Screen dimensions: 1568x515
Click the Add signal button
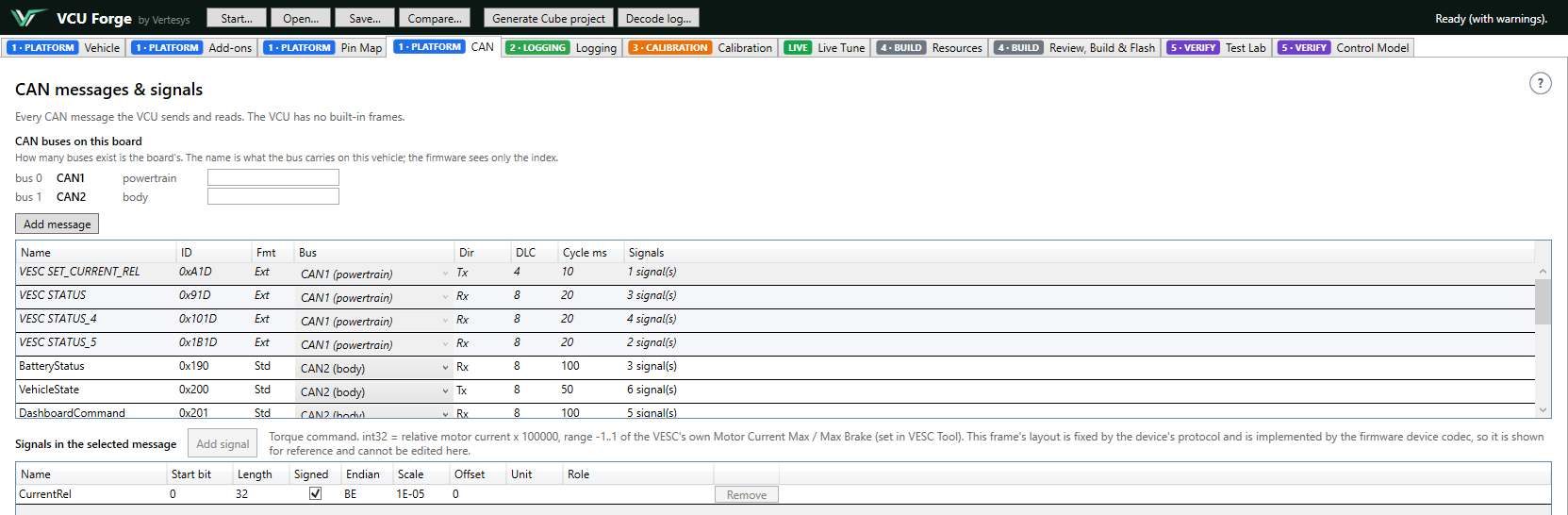coord(223,443)
